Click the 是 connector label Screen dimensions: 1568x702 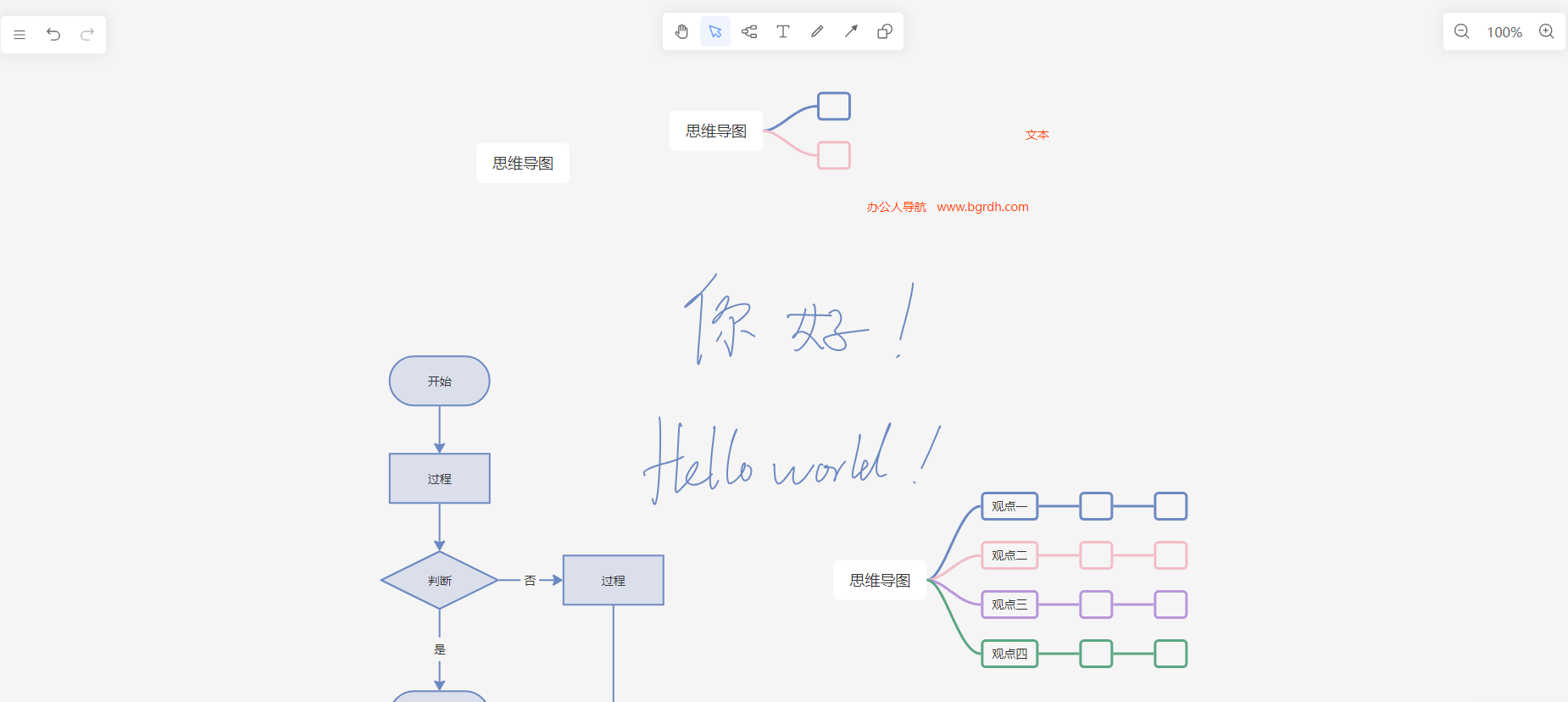440,649
